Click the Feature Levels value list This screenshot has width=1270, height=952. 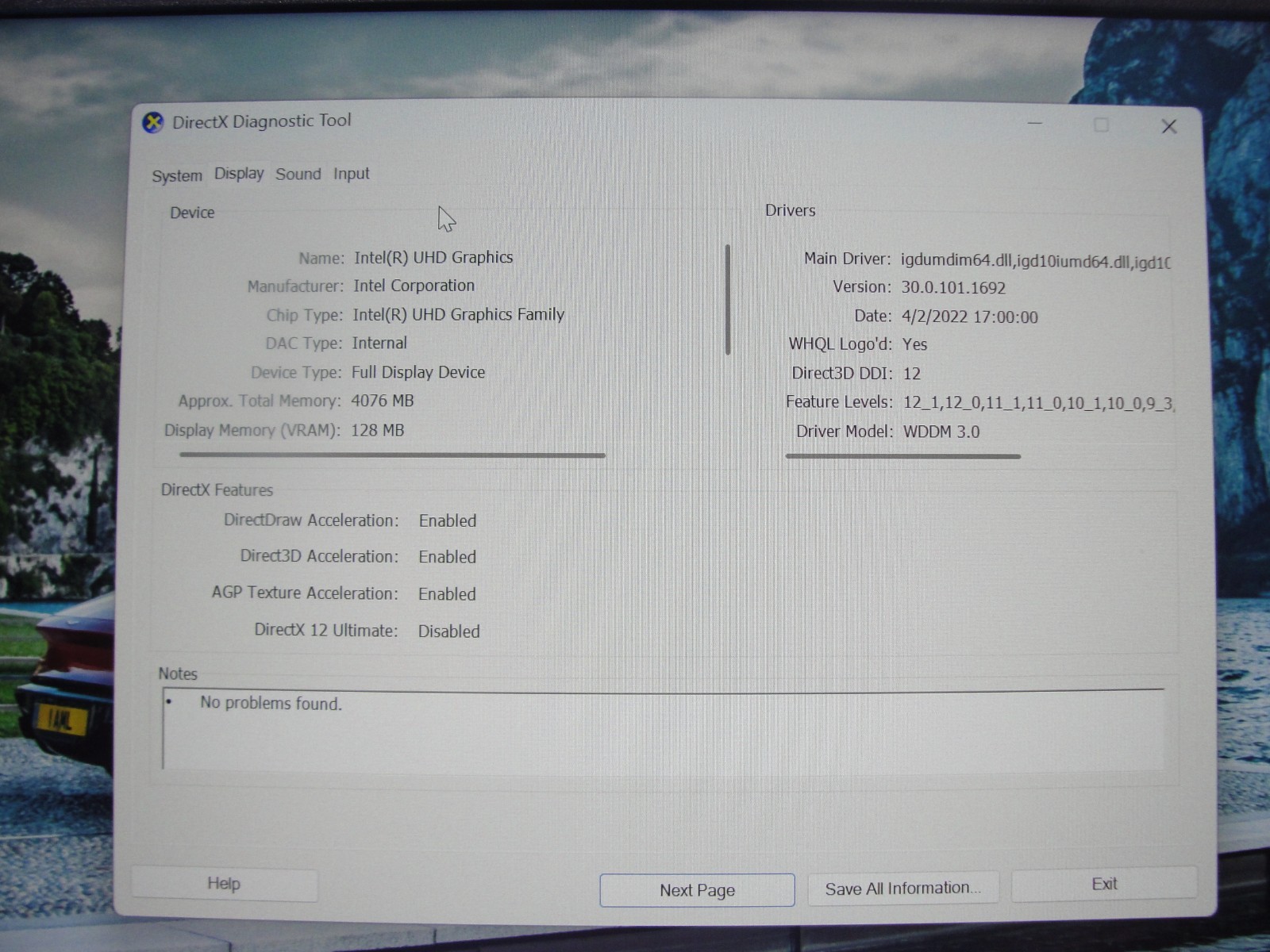click(1038, 403)
